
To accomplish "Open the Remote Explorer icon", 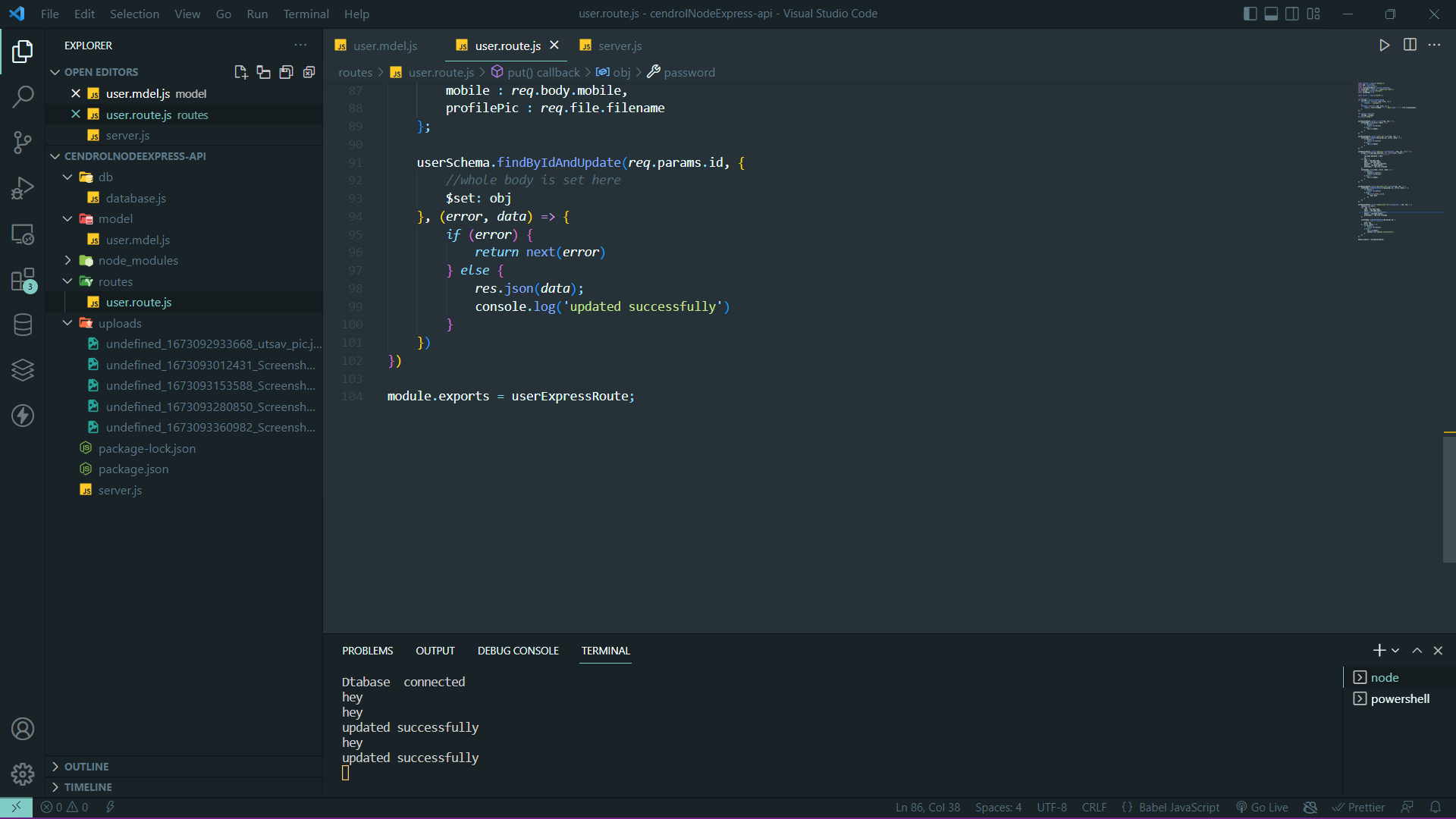I will (x=23, y=234).
